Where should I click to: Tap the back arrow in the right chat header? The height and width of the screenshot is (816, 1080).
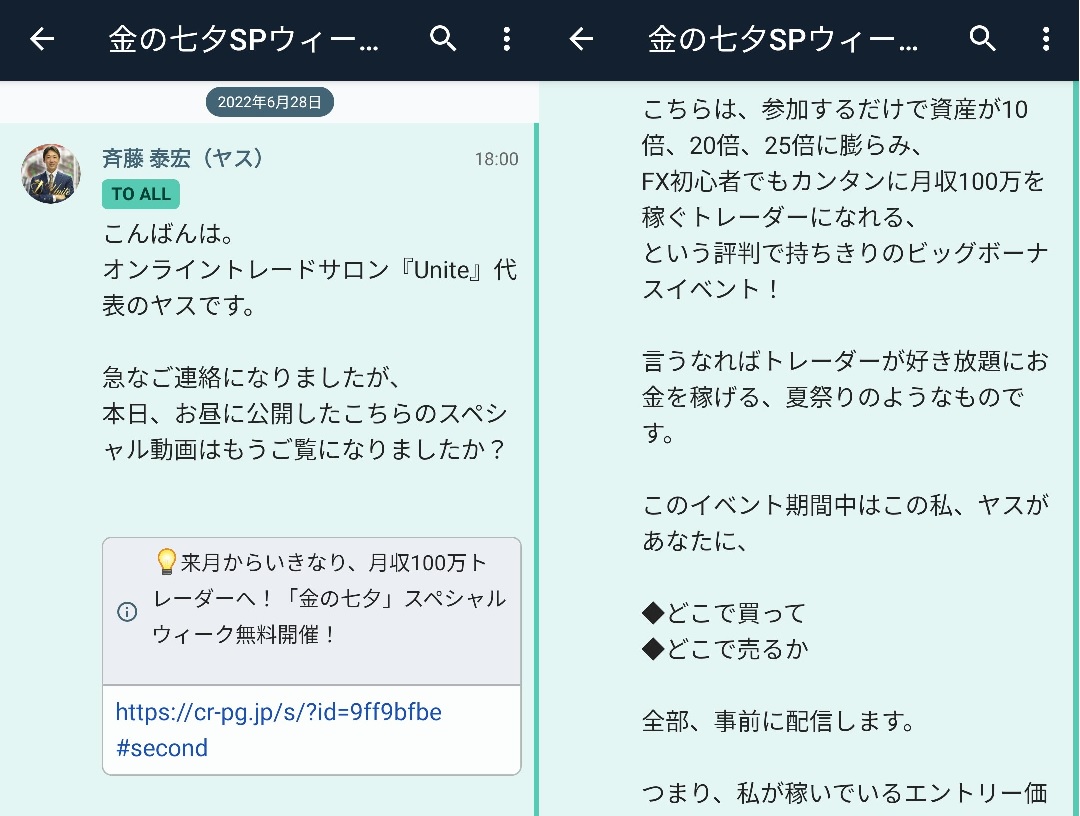[x=581, y=39]
